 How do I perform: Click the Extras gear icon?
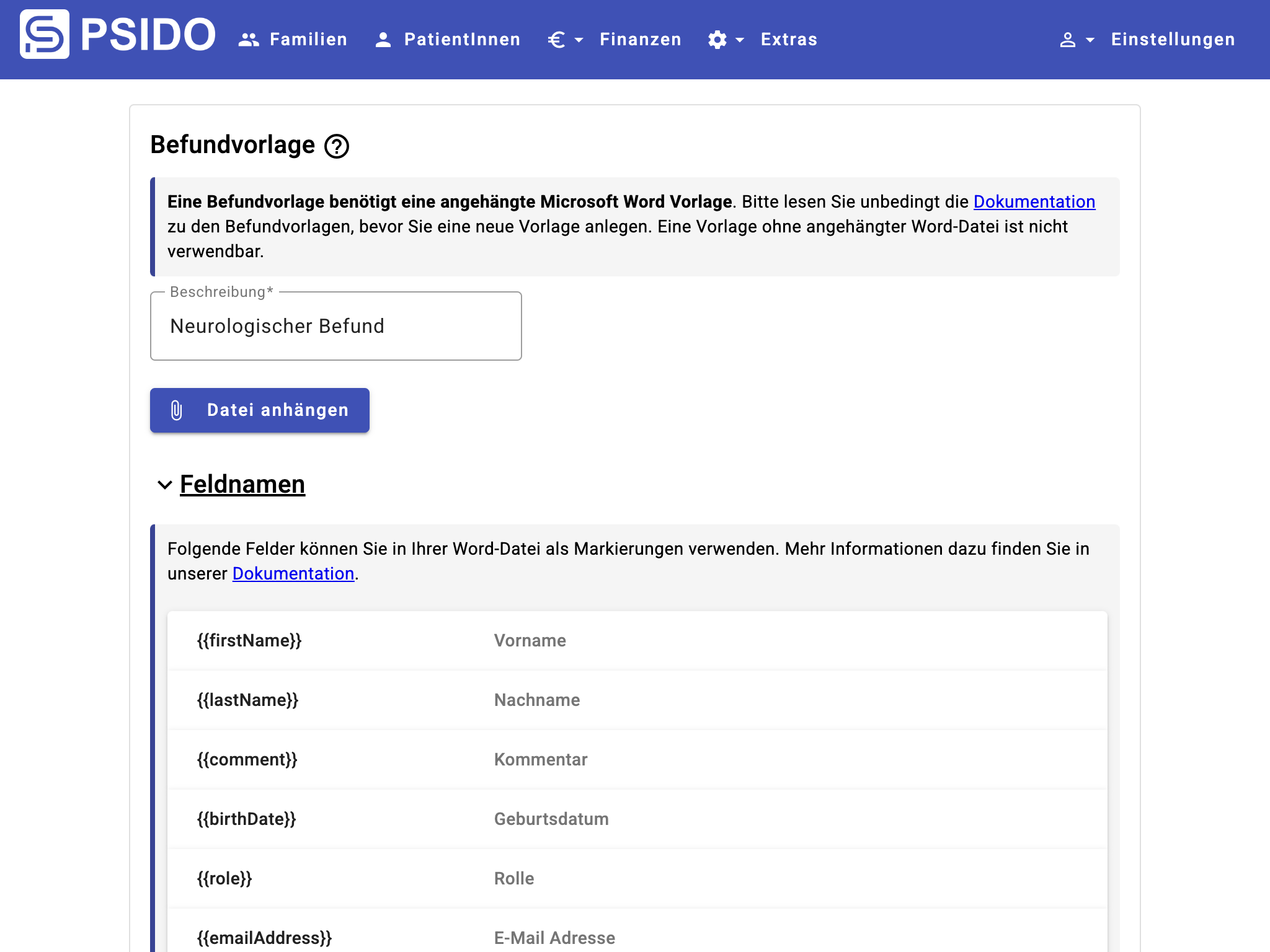pos(717,40)
